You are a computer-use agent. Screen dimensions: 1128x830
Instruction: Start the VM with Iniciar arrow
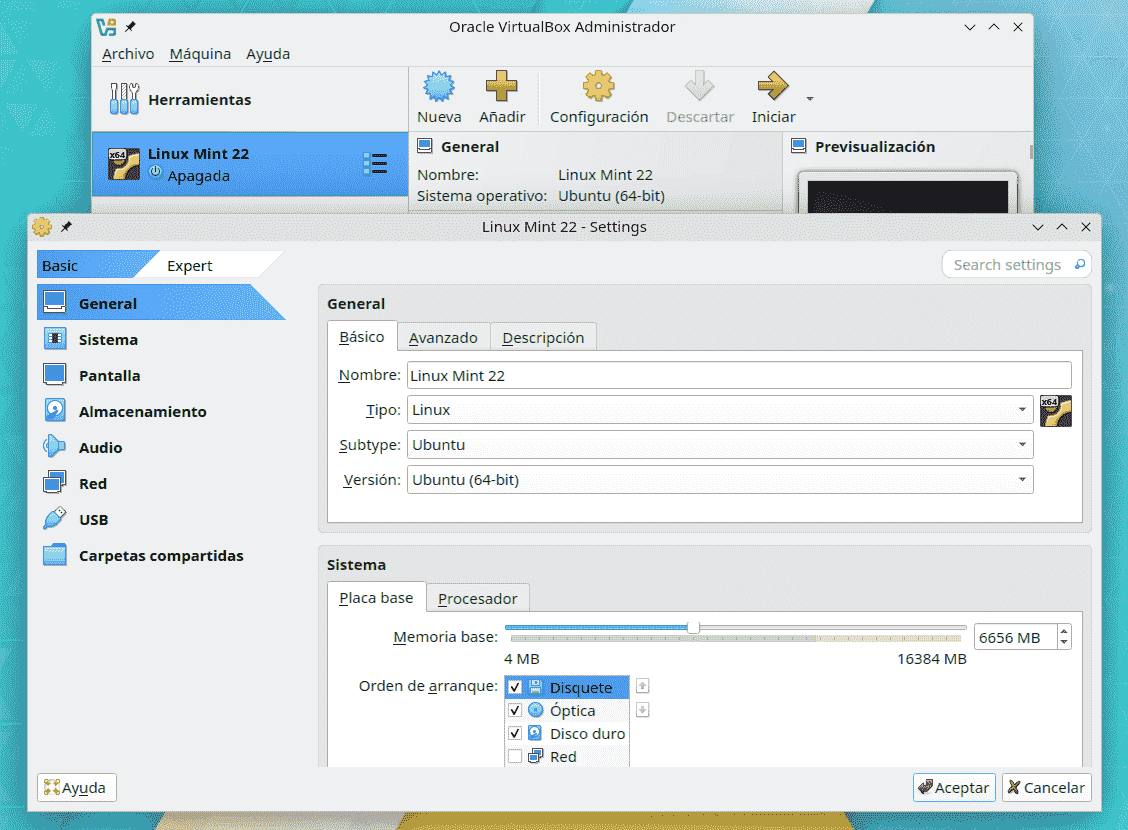tap(773, 86)
